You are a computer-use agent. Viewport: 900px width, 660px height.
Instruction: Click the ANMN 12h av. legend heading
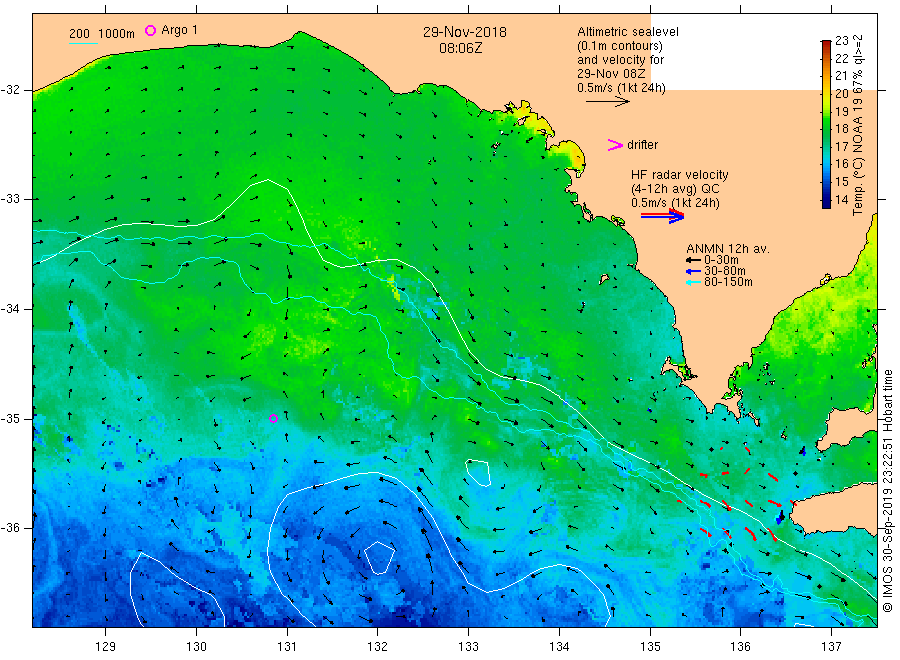pyautogui.click(x=728, y=249)
